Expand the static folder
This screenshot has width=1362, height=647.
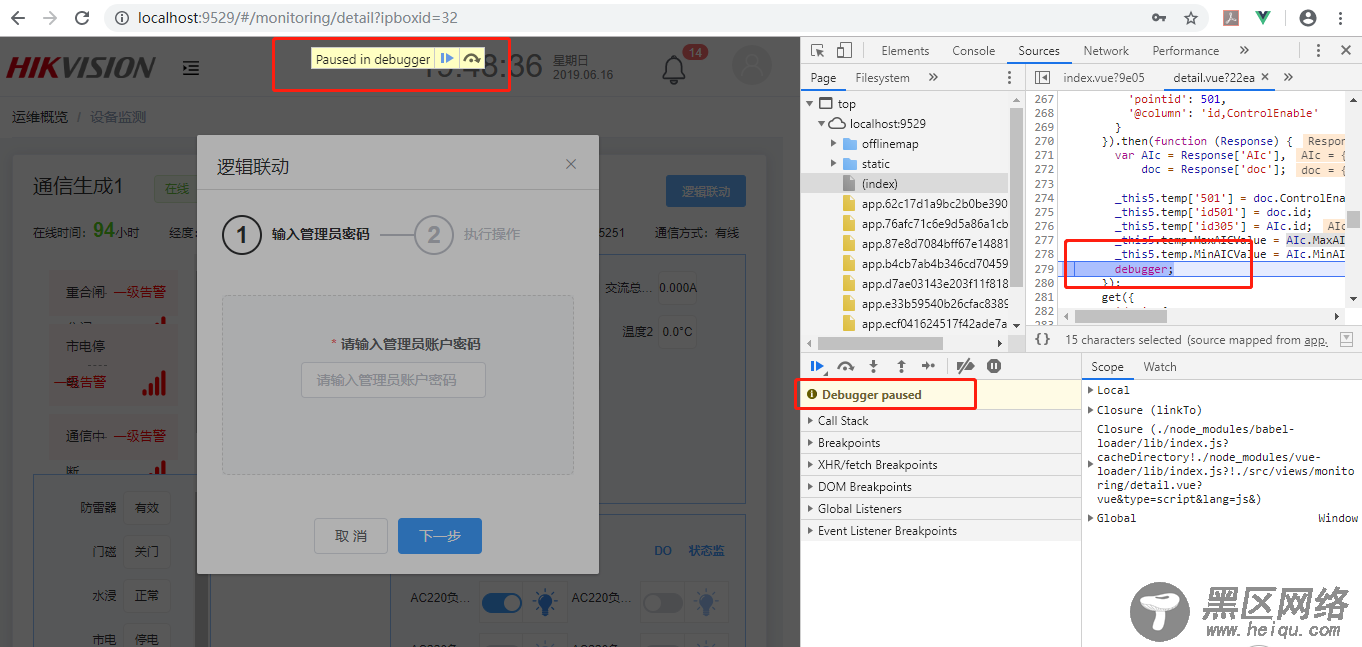pyautogui.click(x=834, y=164)
